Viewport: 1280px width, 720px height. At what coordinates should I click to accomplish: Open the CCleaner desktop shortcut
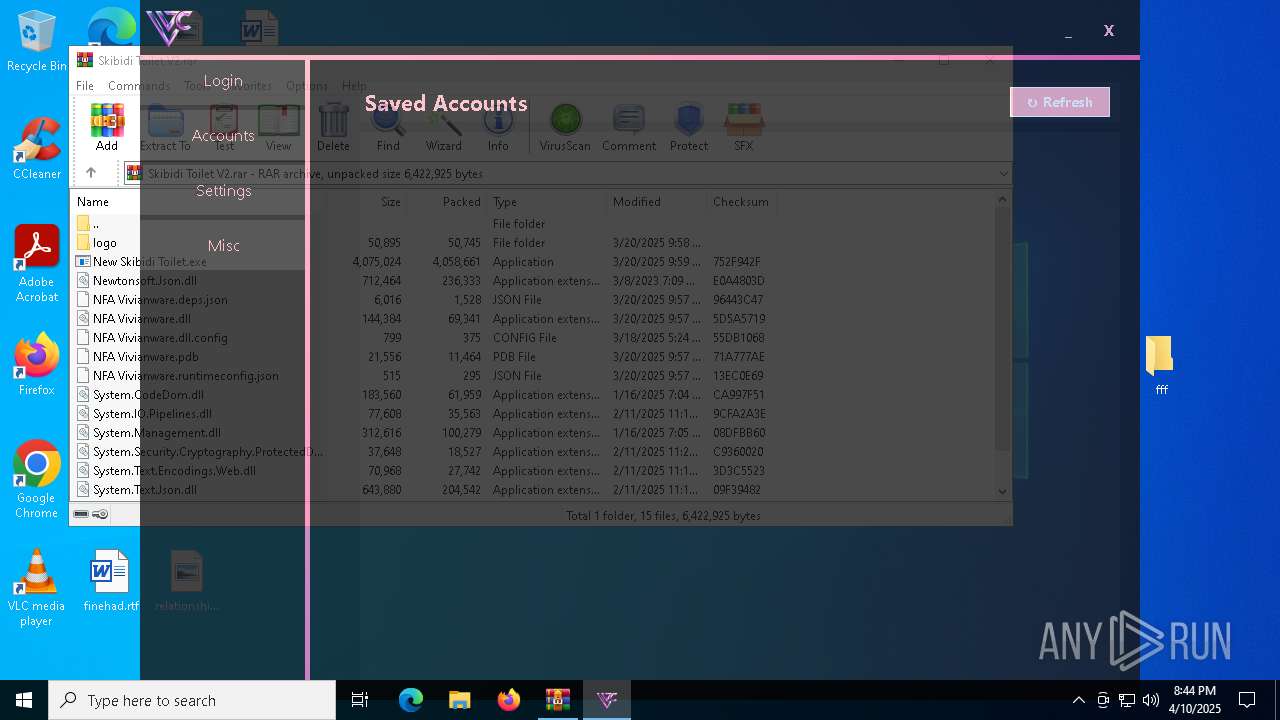[x=36, y=150]
